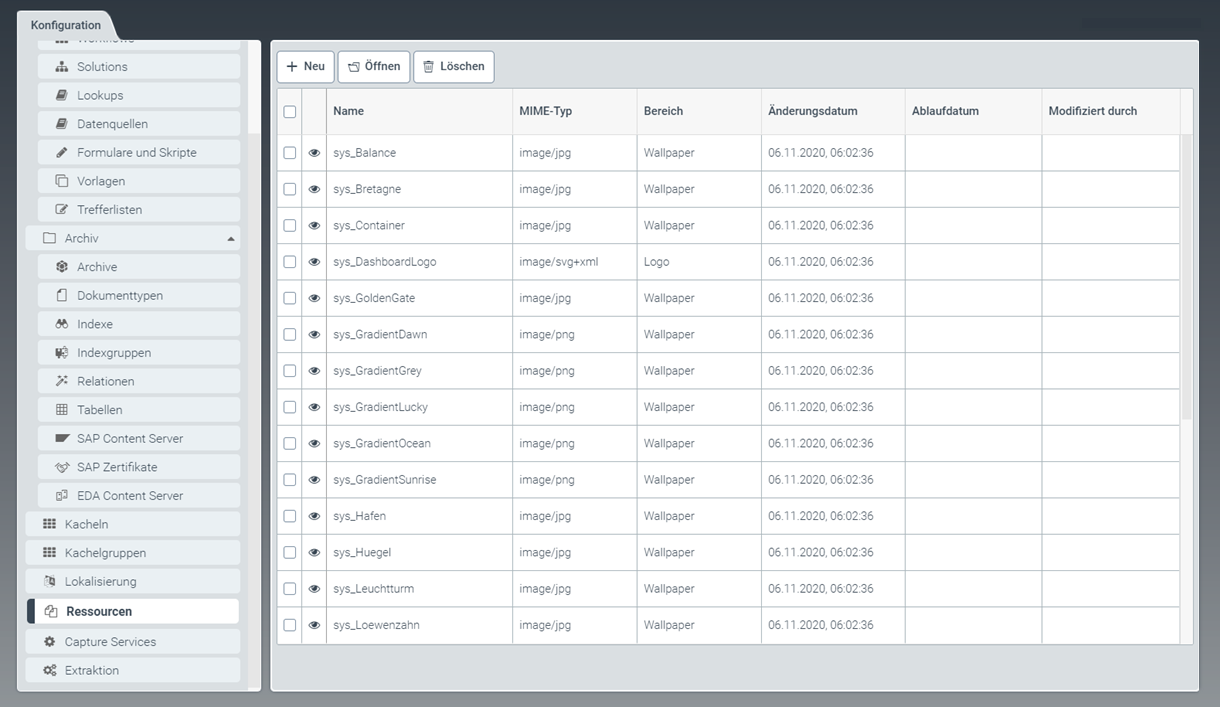This screenshot has height=707, width=1220.
Task: Check the sys_Balance row checkbox
Action: (x=290, y=153)
